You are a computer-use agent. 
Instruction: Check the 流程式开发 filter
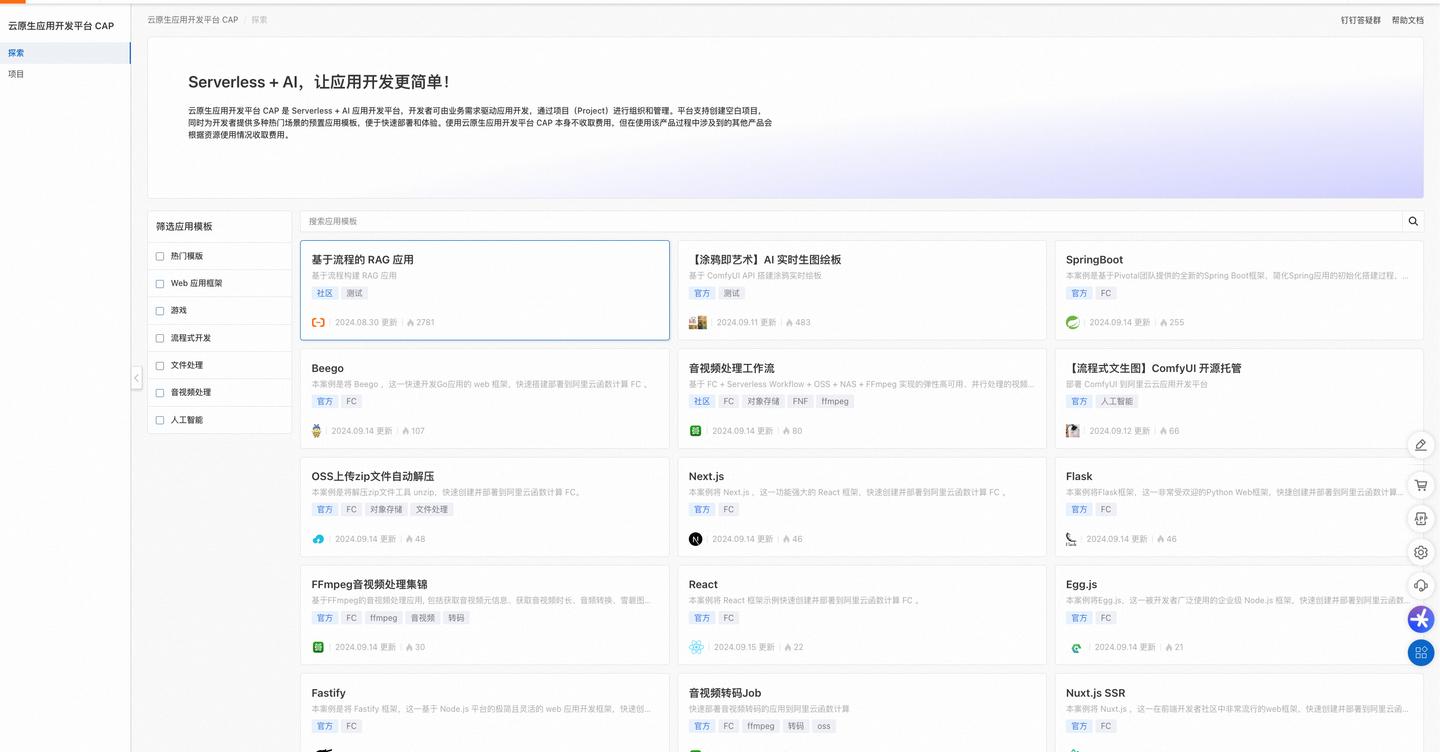coord(159,338)
